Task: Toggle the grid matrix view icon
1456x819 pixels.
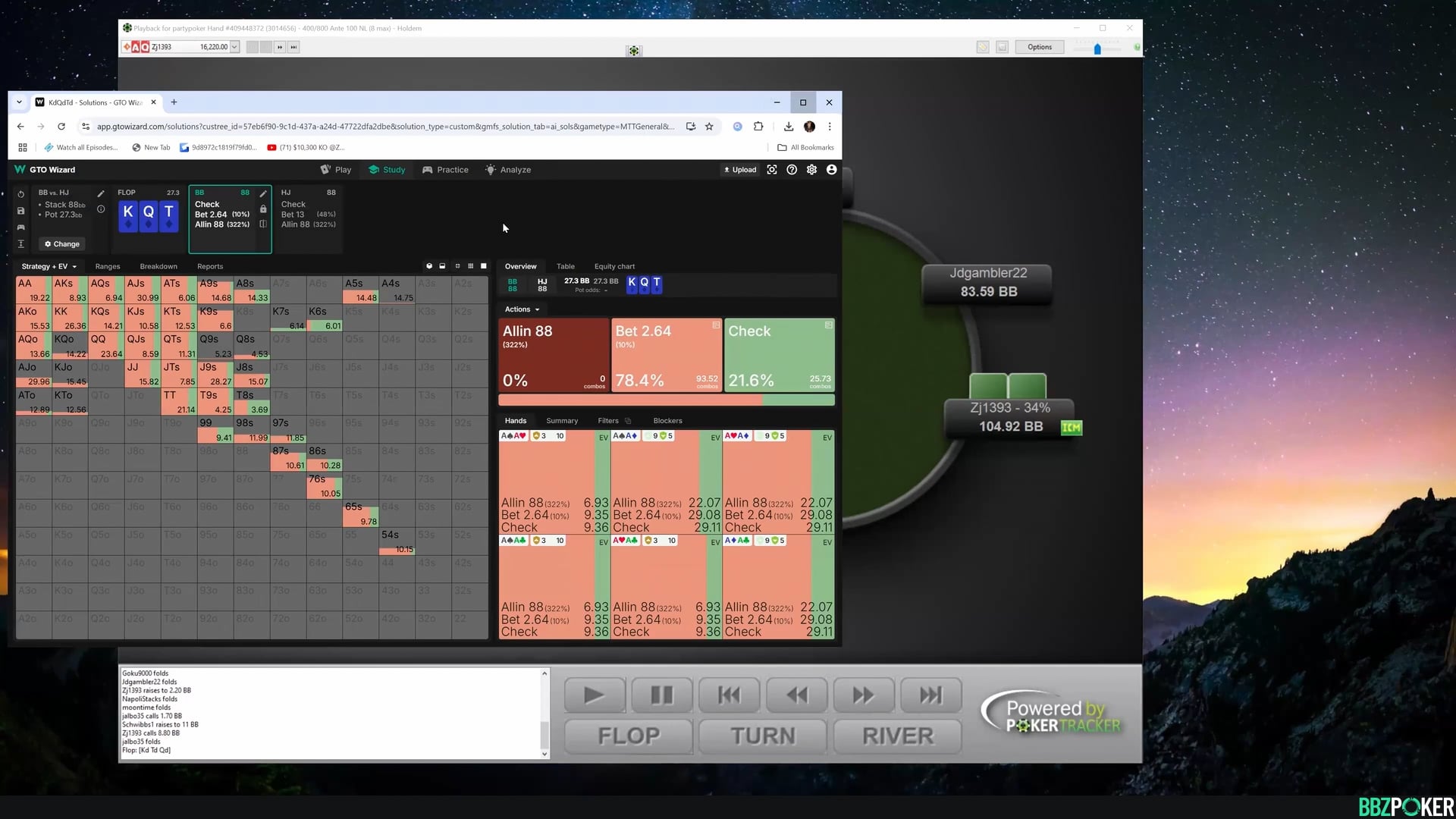Action: pos(470,266)
